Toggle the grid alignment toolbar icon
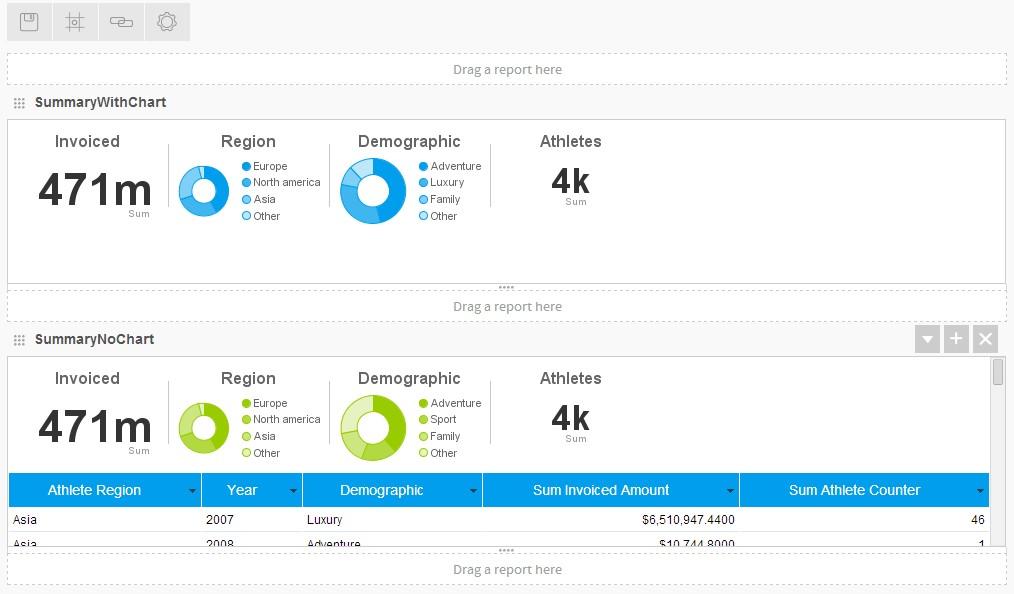 tap(75, 22)
